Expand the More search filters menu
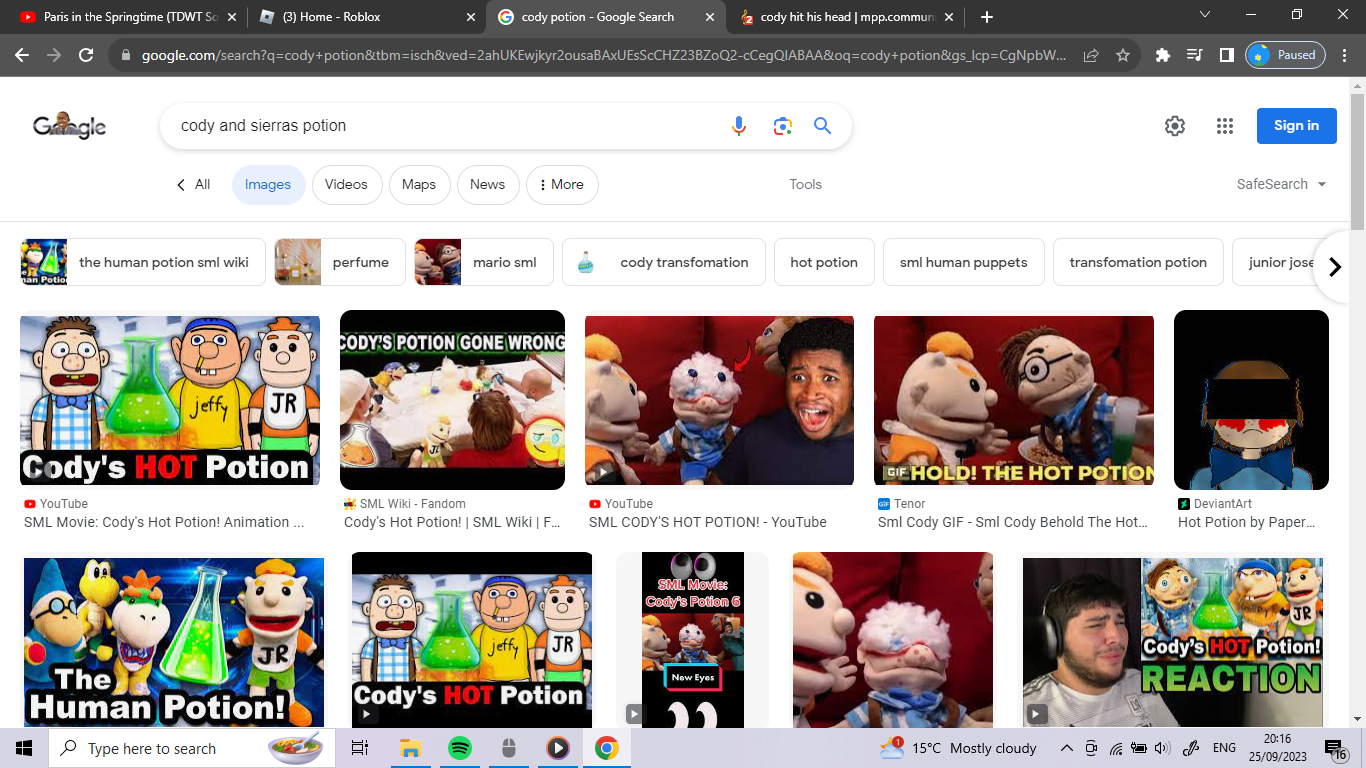The height and width of the screenshot is (768, 1366). (x=562, y=184)
